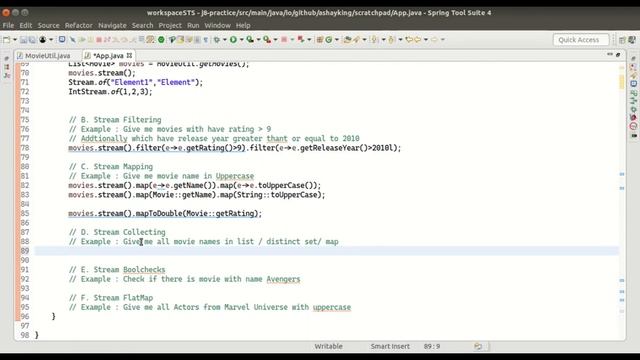Click the Spring perspective icon
Viewport: 640px width, 360px height.
pos(632,40)
